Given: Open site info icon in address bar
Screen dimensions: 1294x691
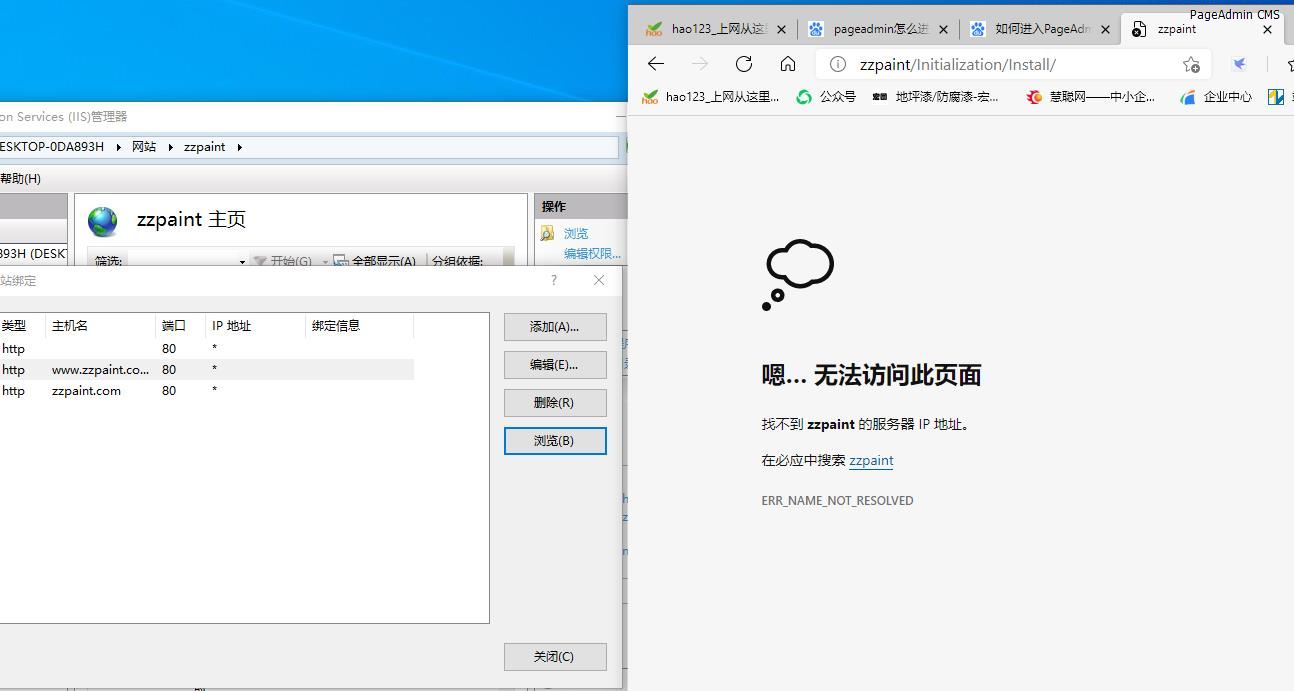Looking at the screenshot, I should click(x=838, y=64).
